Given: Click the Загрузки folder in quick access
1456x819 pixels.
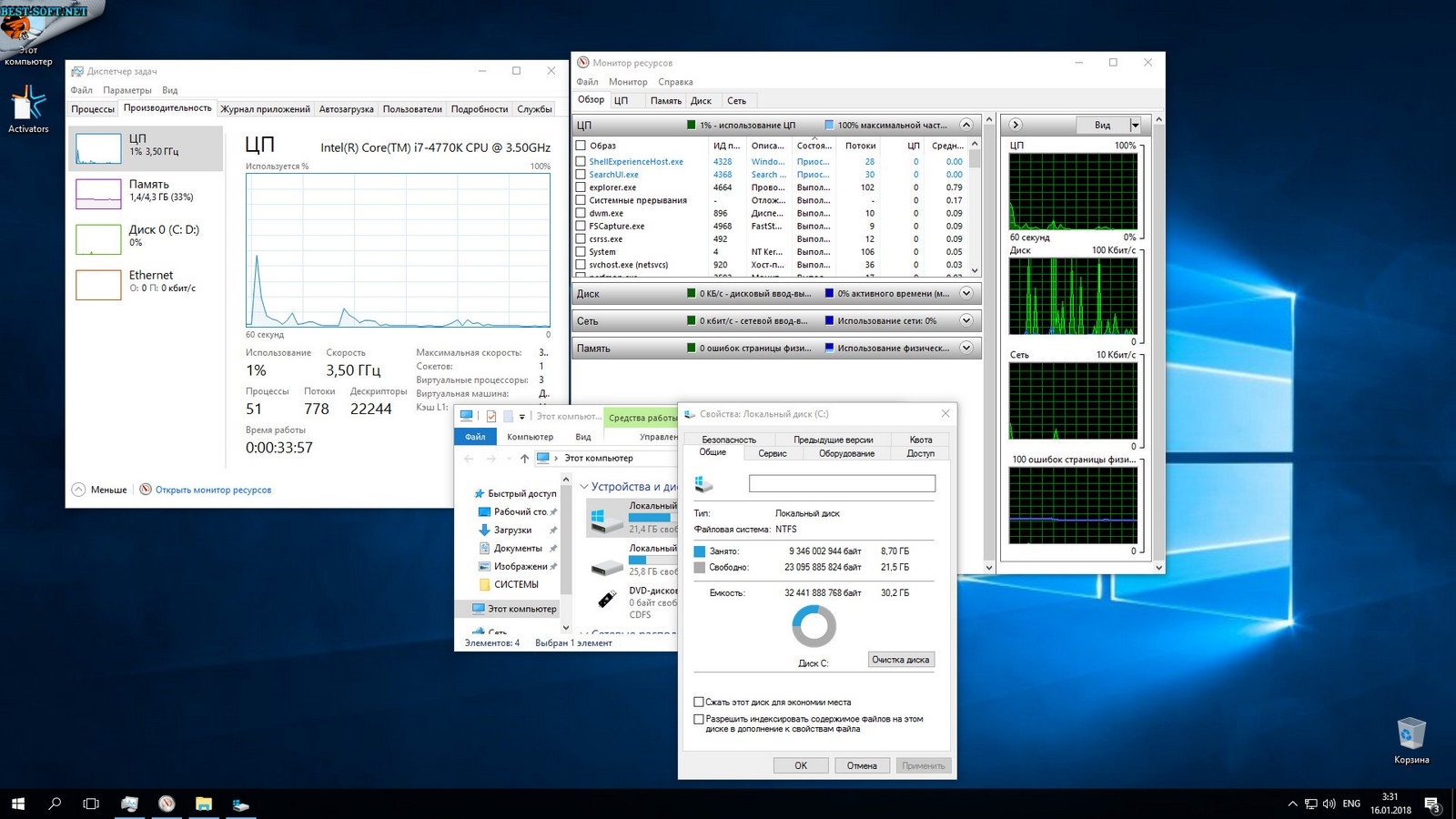Looking at the screenshot, I should point(511,530).
